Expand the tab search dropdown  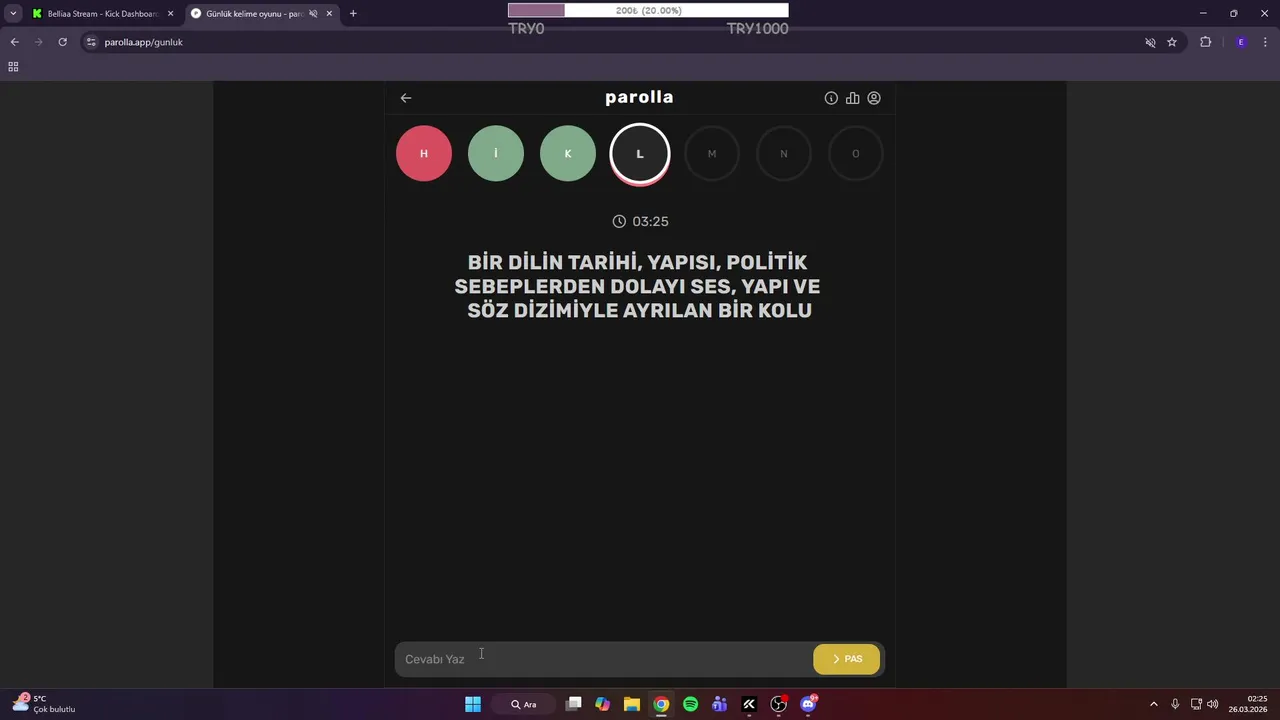click(x=13, y=14)
